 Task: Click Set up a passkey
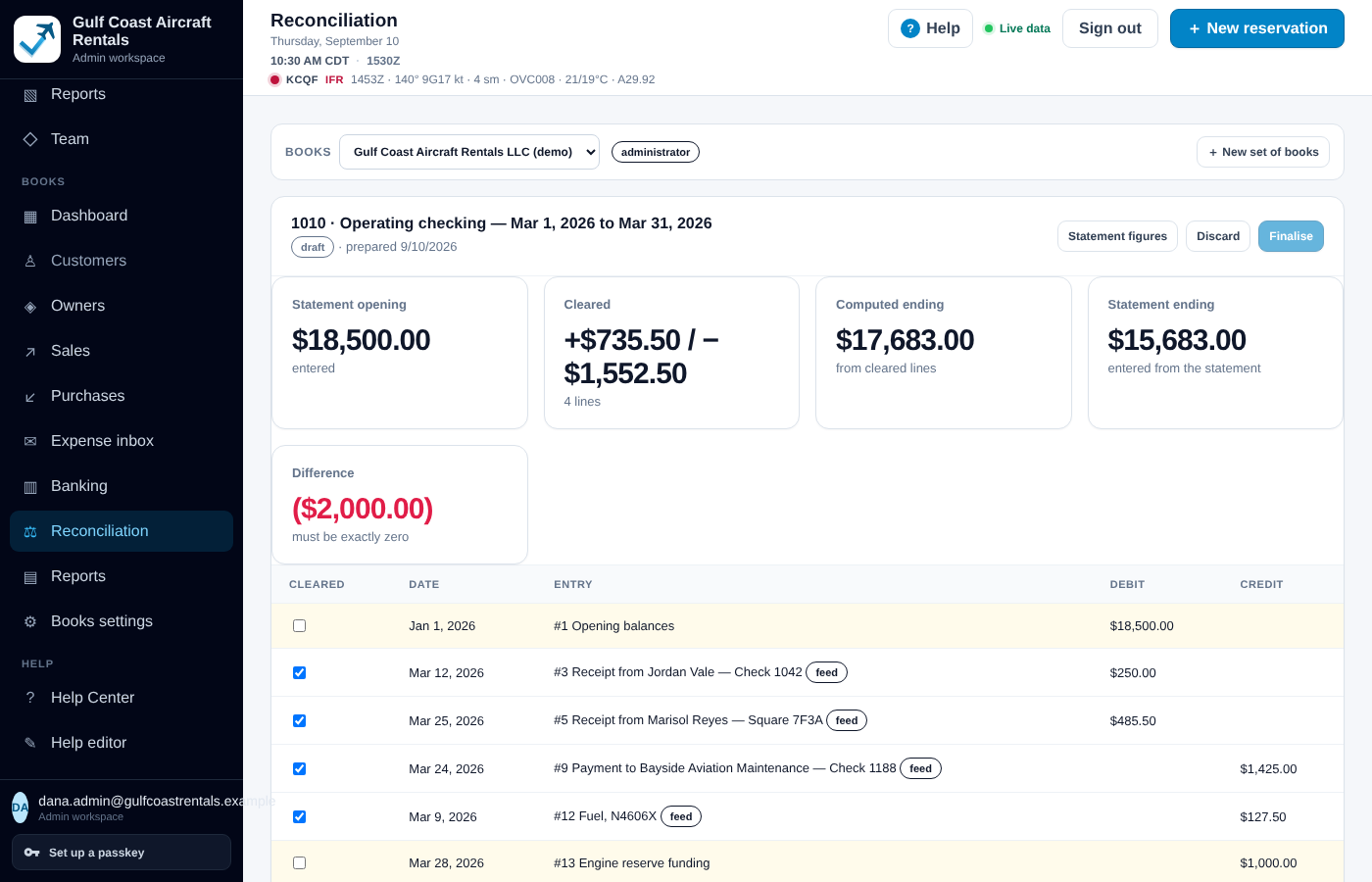[x=122, y=853]
